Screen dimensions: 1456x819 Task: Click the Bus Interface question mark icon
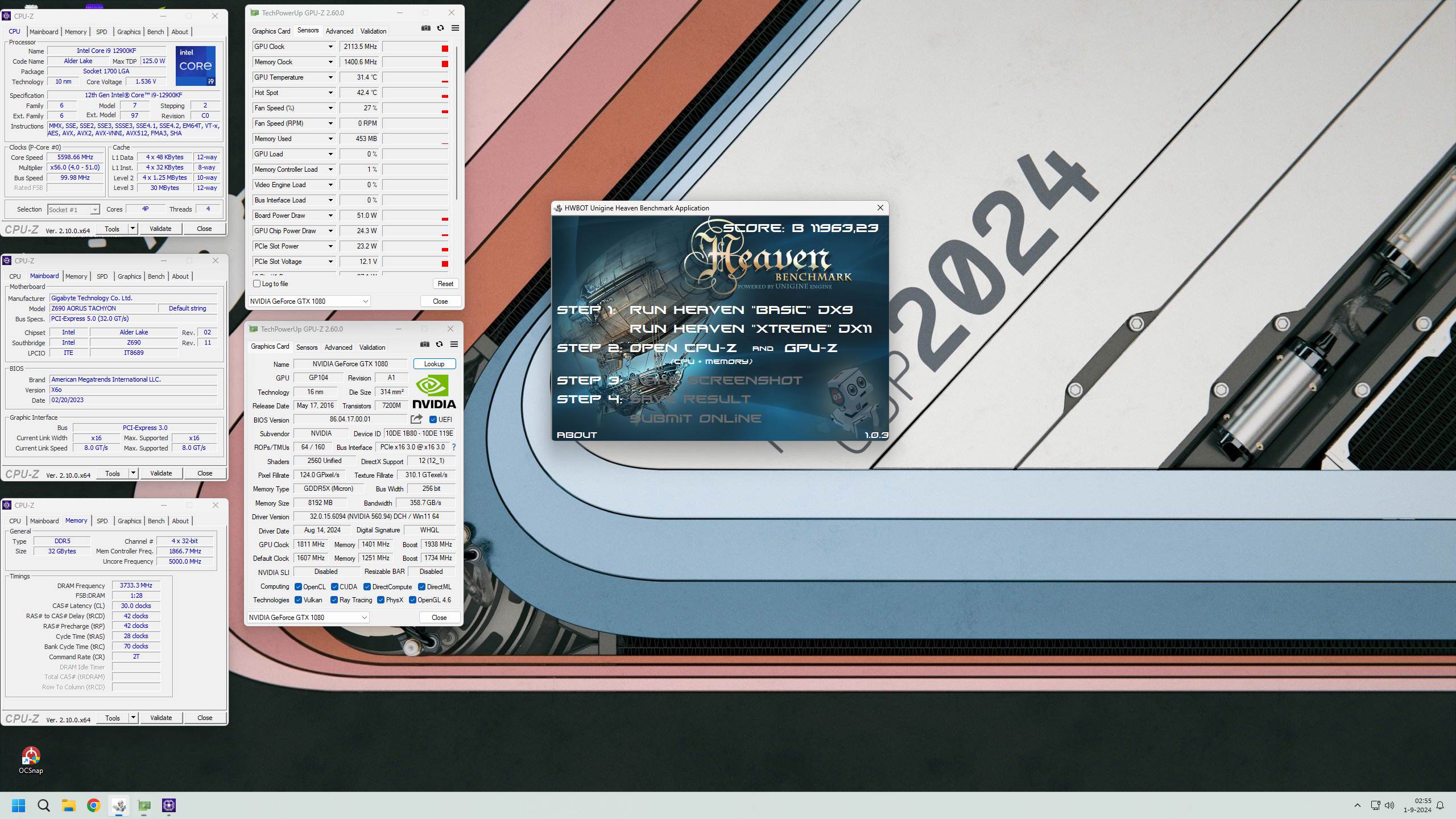click(x=454, y=447)
